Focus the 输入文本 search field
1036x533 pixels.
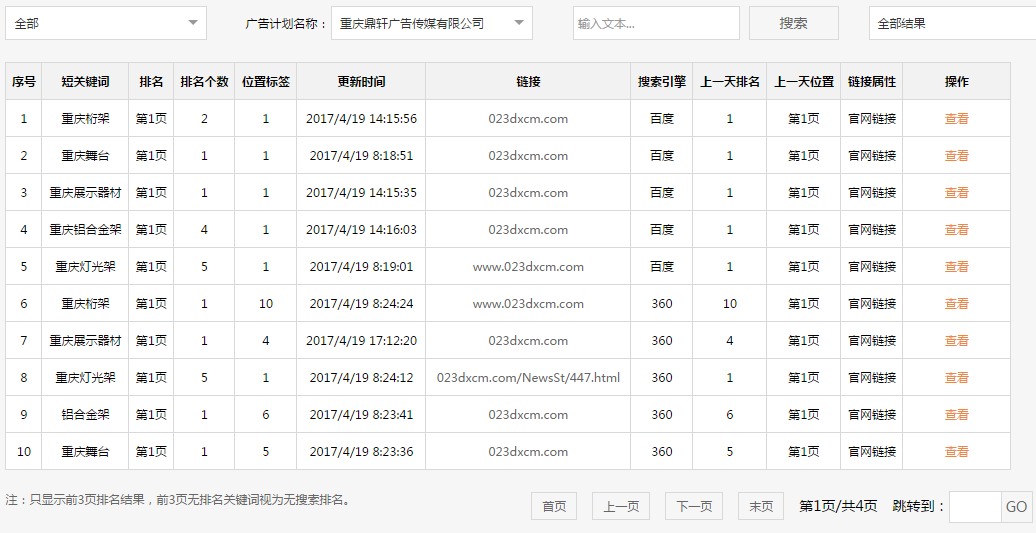point(656,23)
